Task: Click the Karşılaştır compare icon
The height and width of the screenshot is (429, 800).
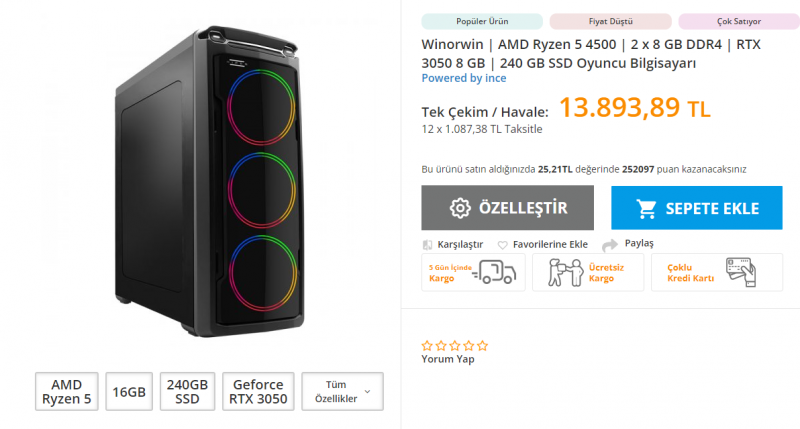Action: coord(428,245)
